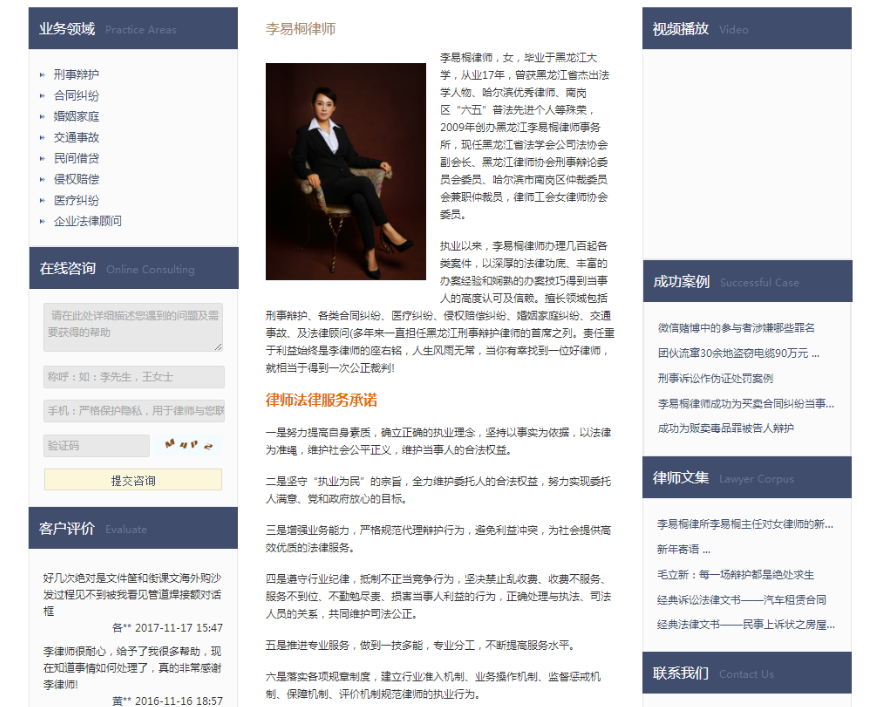The image size is (891, 707).
Task: Refresh the captcha verification image
Action: (188, 445)
